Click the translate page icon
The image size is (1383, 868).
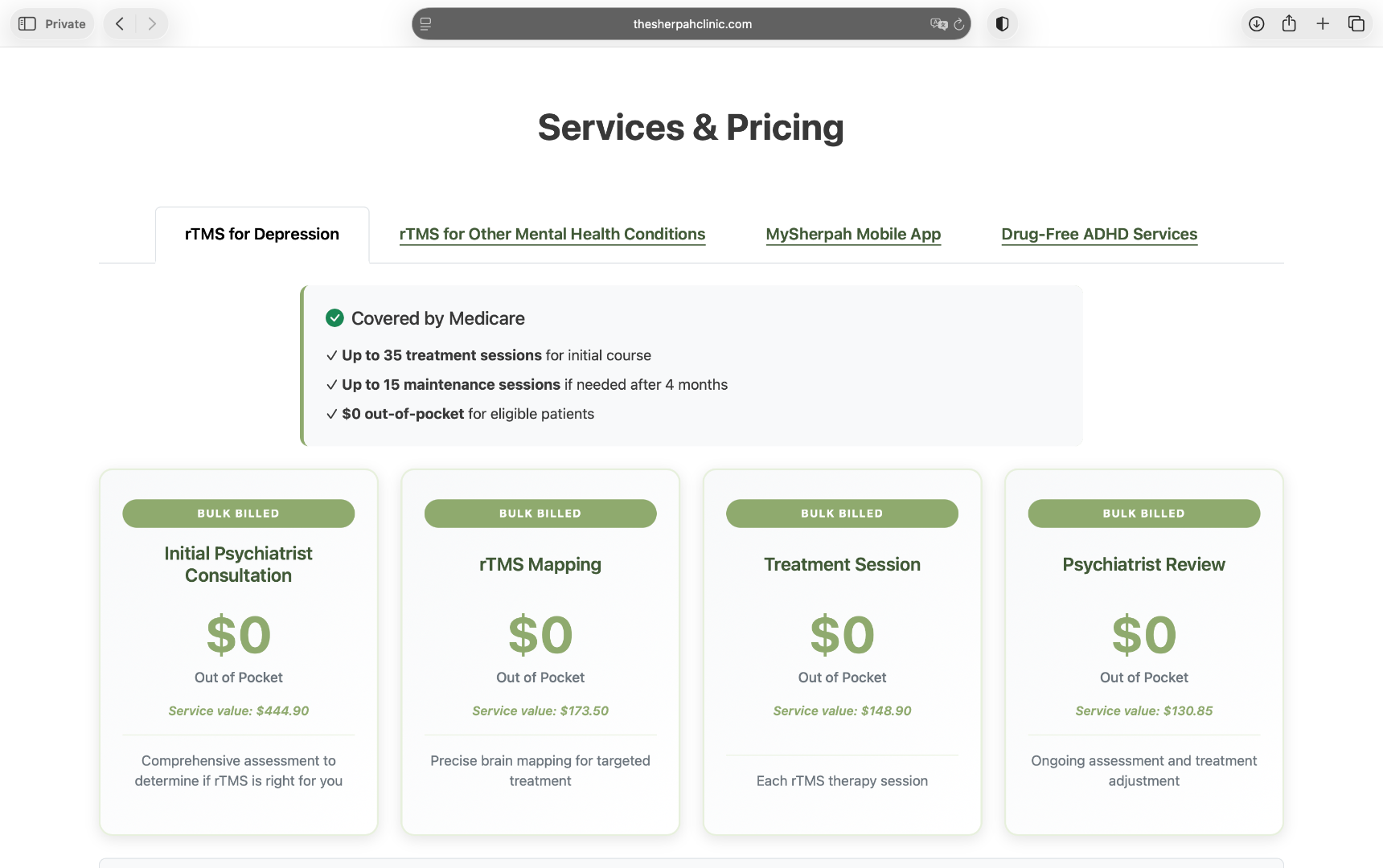(x=938, y=24)
